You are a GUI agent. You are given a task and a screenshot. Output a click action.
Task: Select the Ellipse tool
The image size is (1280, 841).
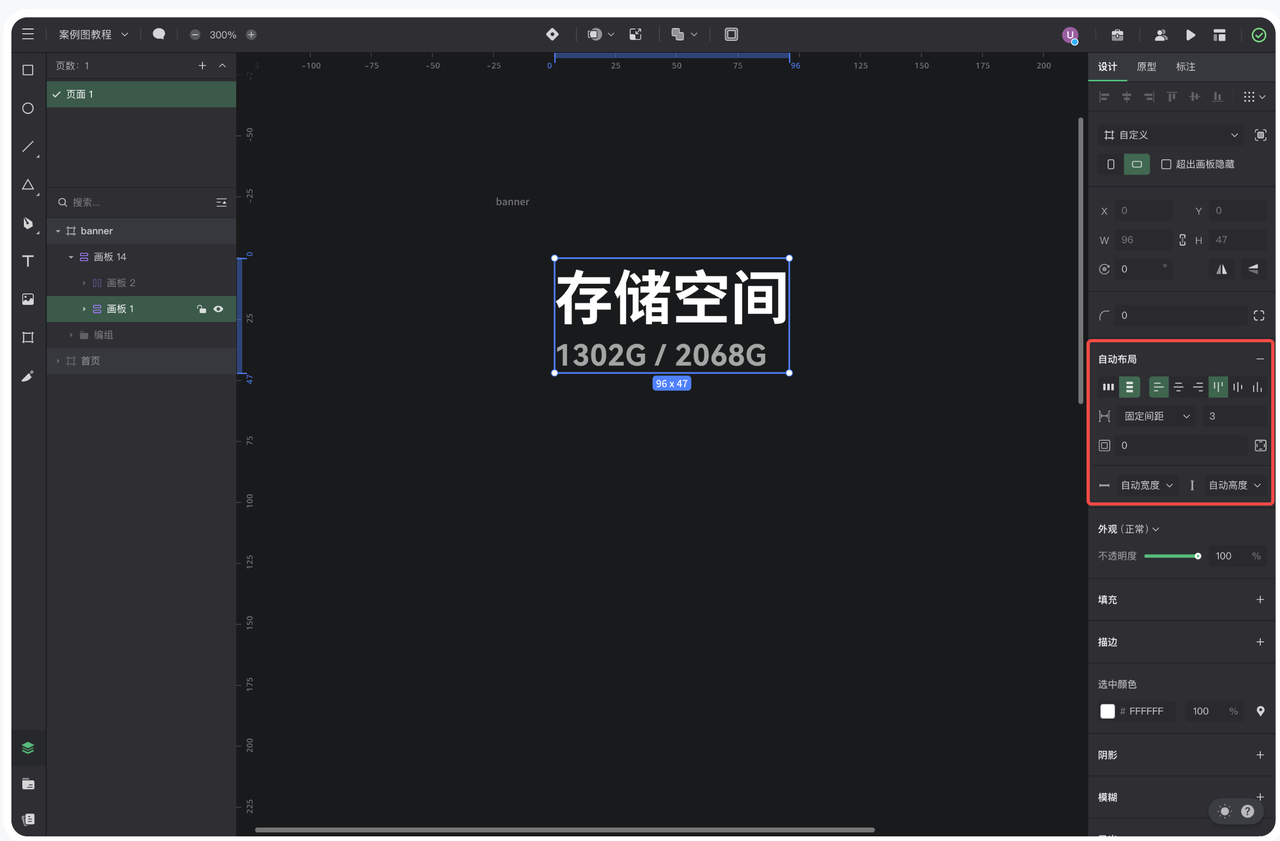[28, 108]
